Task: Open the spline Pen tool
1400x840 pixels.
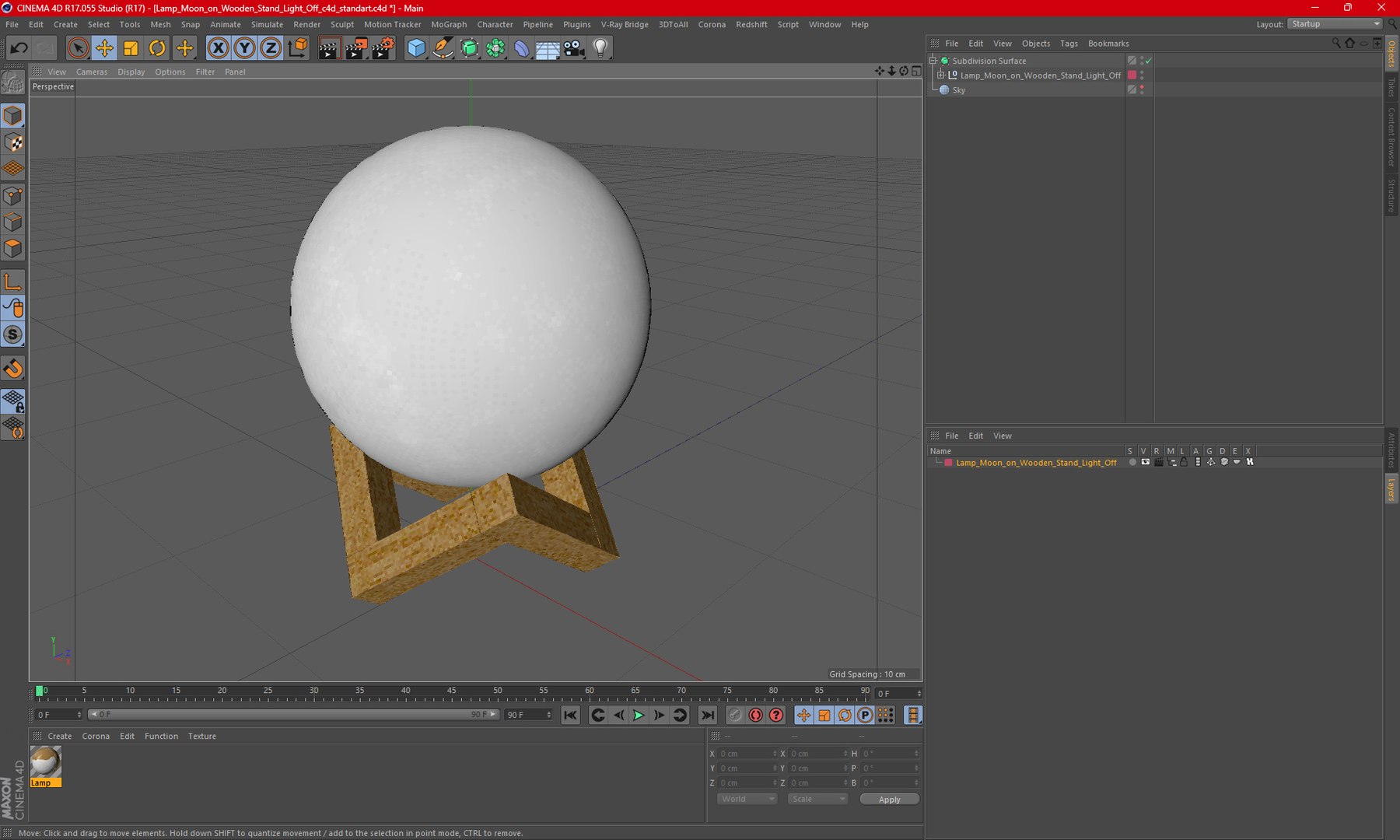Action: [x=443, y=48]
